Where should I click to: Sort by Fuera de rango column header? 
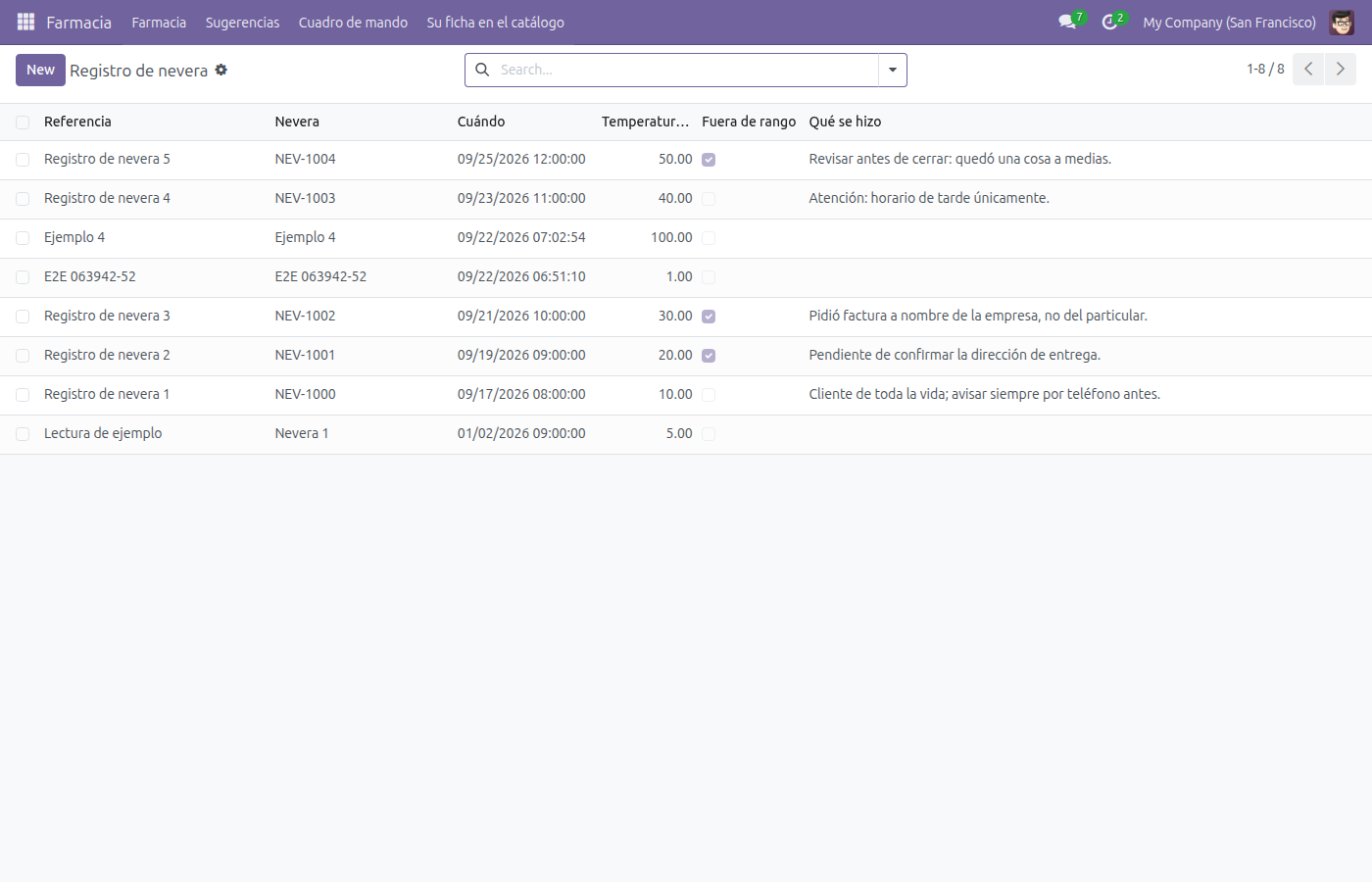point(749,122)
